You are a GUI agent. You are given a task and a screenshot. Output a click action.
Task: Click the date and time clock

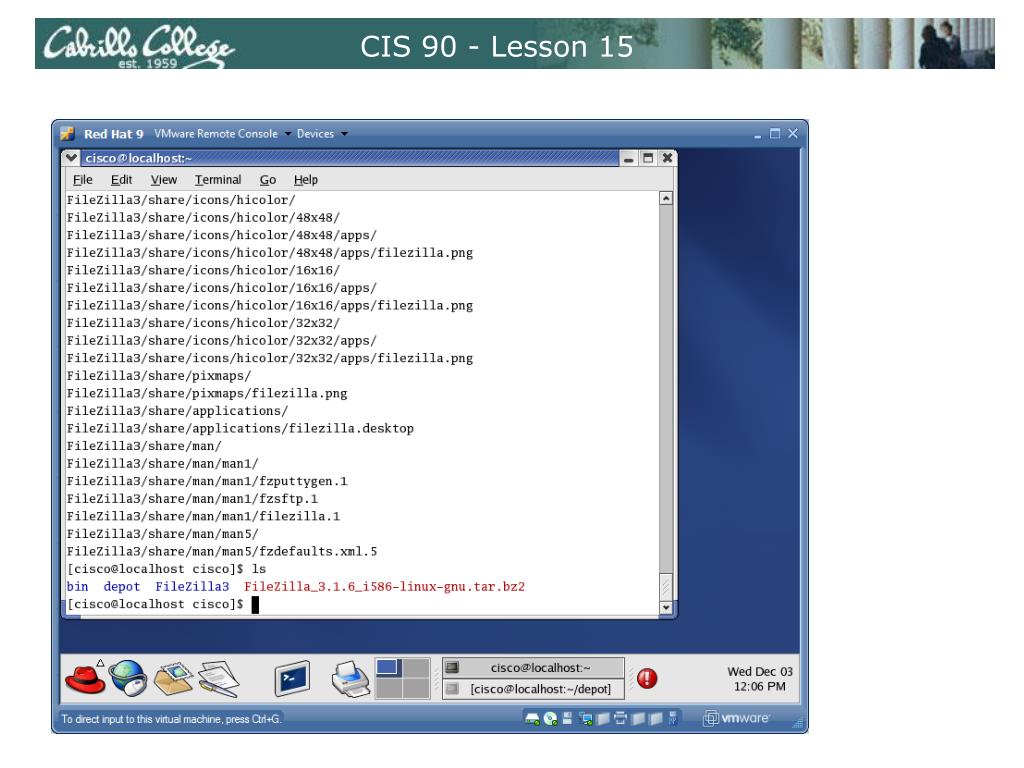pyautogui.click(x=760, y=679)
